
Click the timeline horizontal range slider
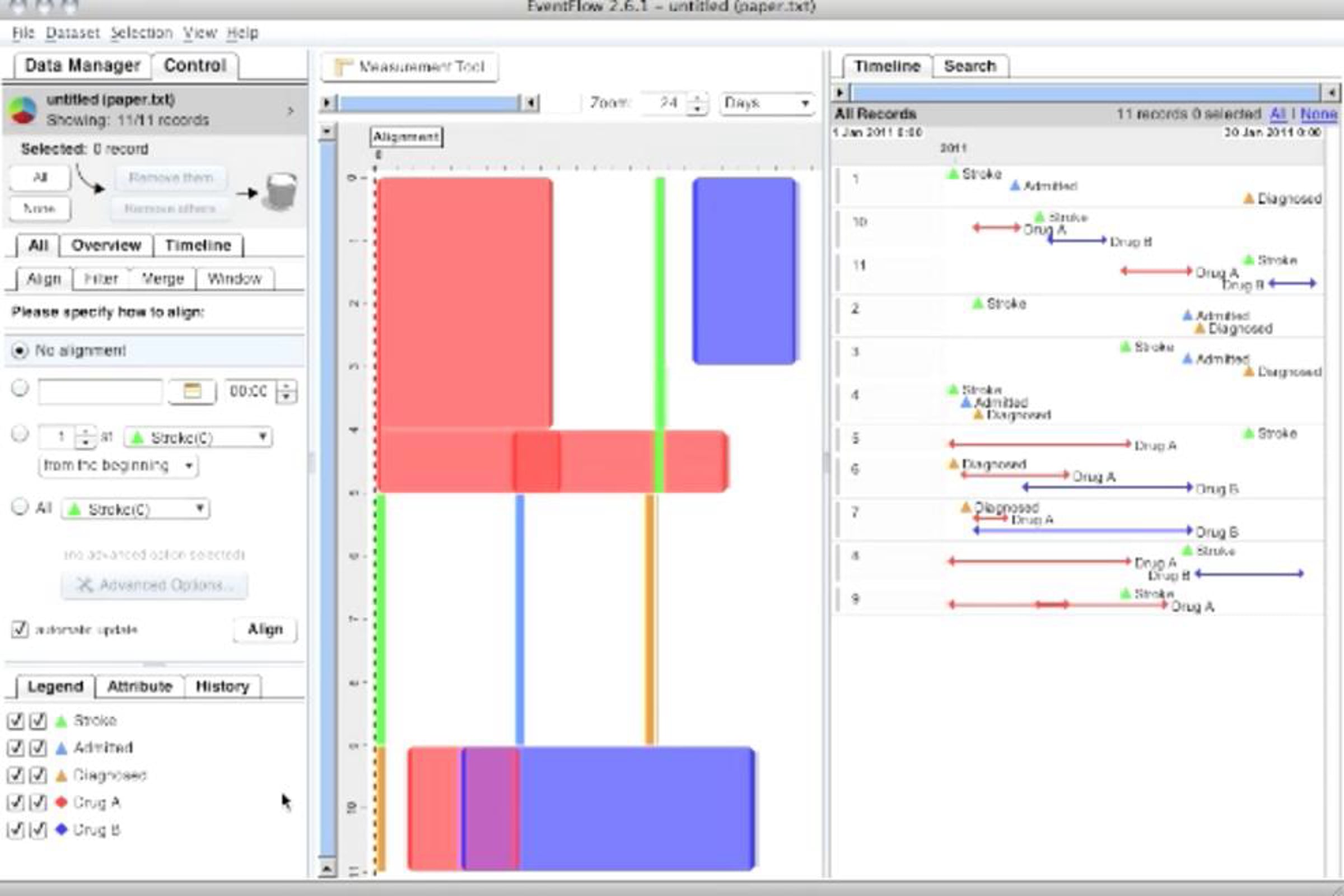[1086, 92]
